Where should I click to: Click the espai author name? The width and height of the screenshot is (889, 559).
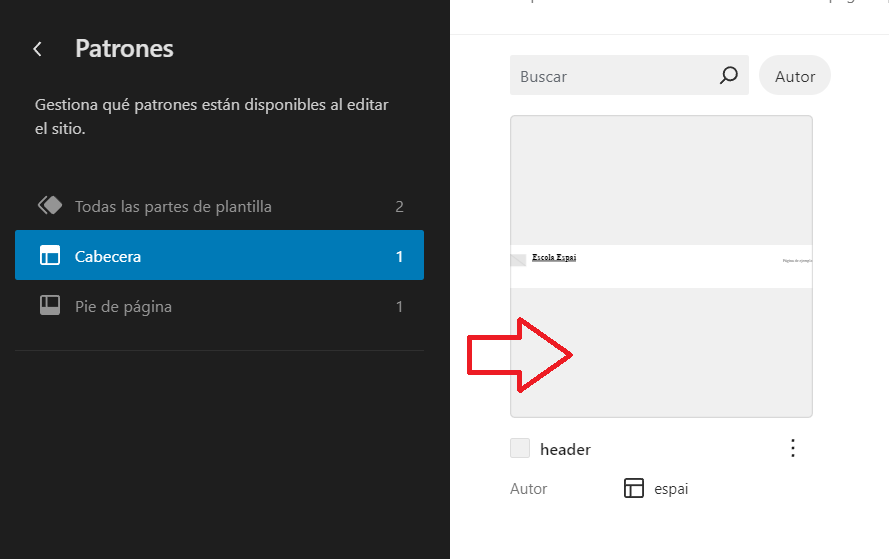coord(671,489)
